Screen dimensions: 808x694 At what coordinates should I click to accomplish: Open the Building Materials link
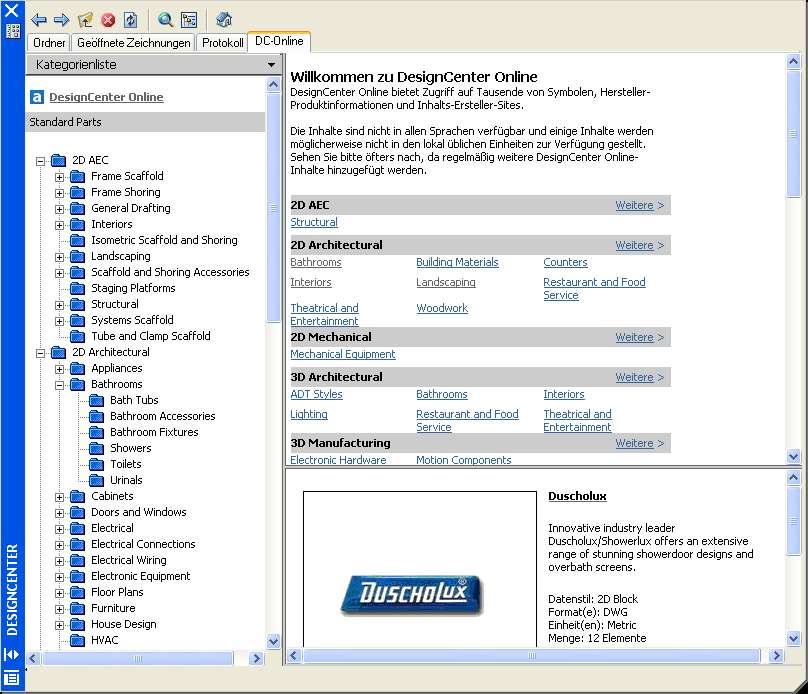[x=457, y=262]
